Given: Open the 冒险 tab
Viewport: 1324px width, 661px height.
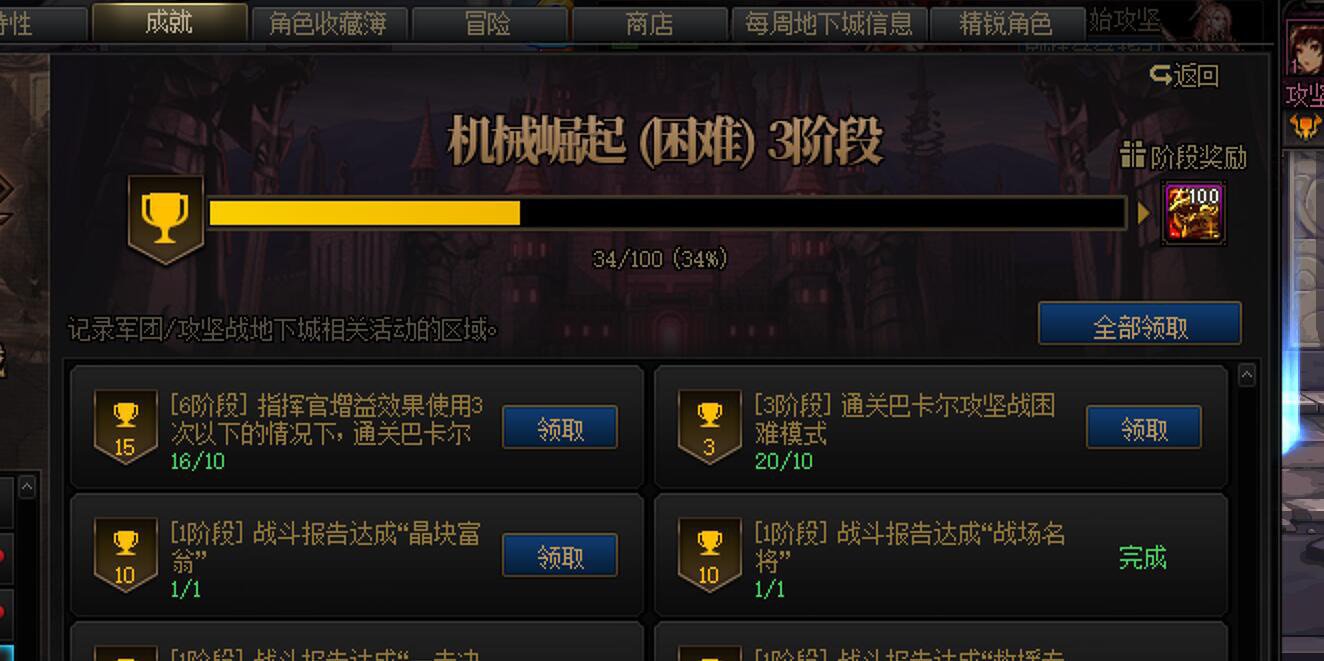Looking at the screenshot, I should [x=489, y=23].
